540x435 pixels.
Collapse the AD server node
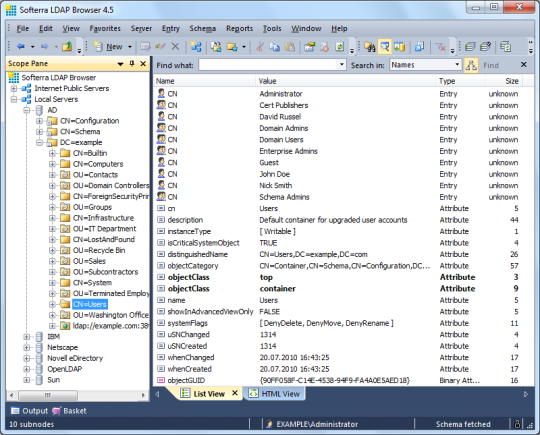27,110
